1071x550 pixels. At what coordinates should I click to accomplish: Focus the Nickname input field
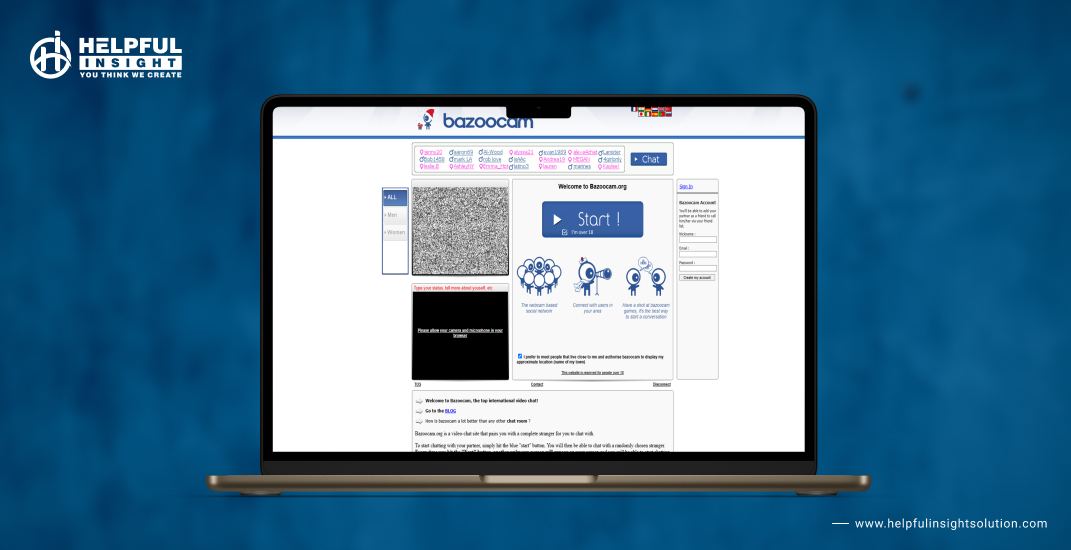[x=698, y=240]
